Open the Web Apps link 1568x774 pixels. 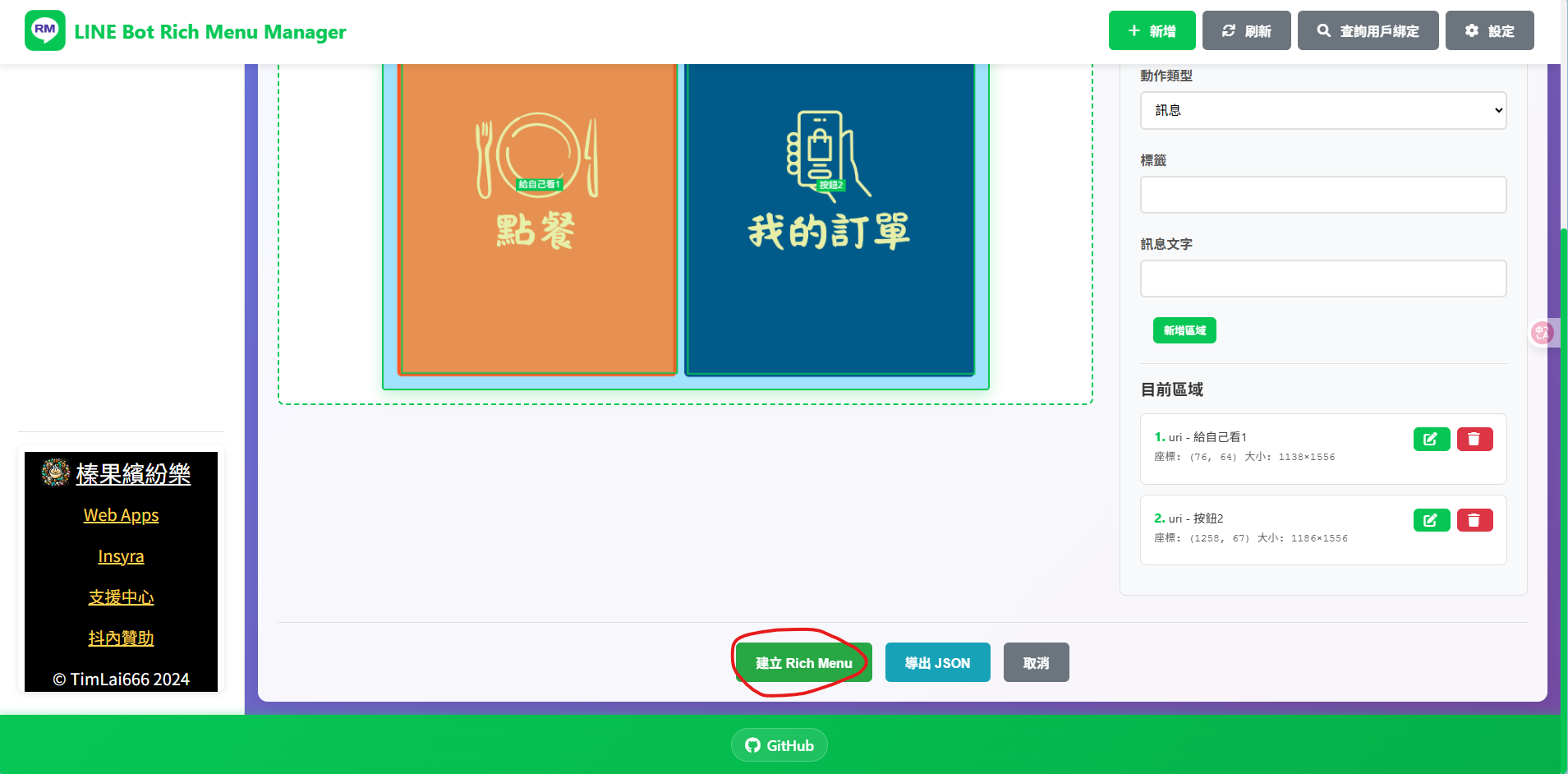(121, 515)
